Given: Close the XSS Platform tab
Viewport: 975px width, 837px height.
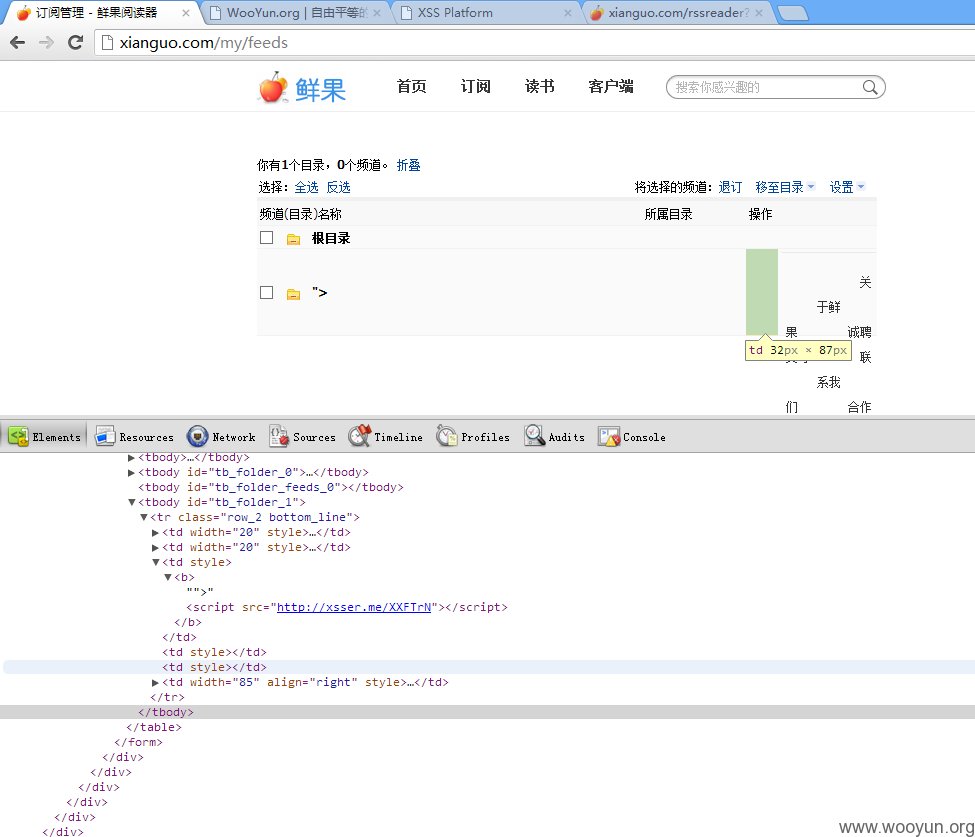Looking at the screenshot, I should (x=568, y=12).
